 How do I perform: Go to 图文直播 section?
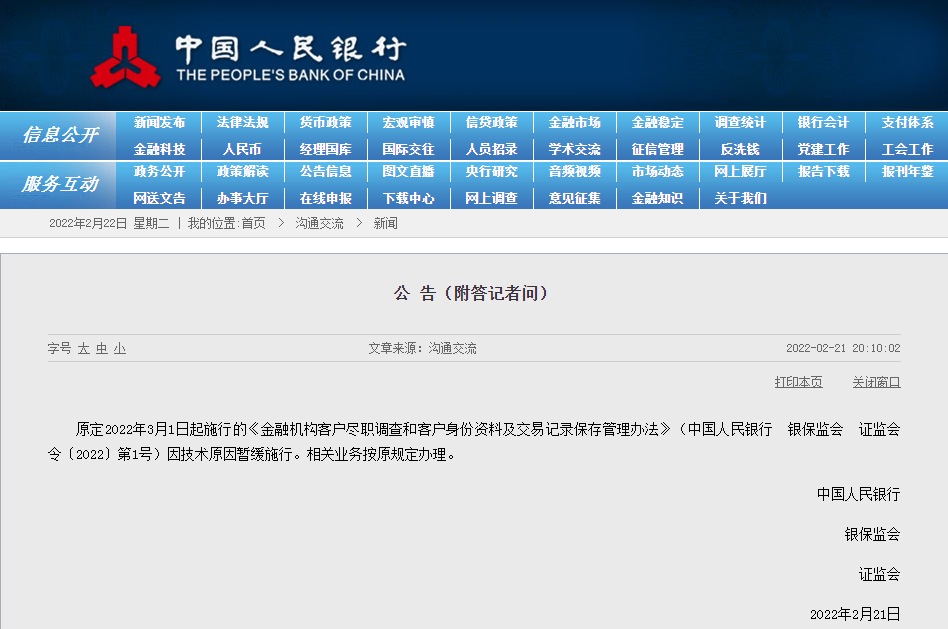[x=408, y=172]
